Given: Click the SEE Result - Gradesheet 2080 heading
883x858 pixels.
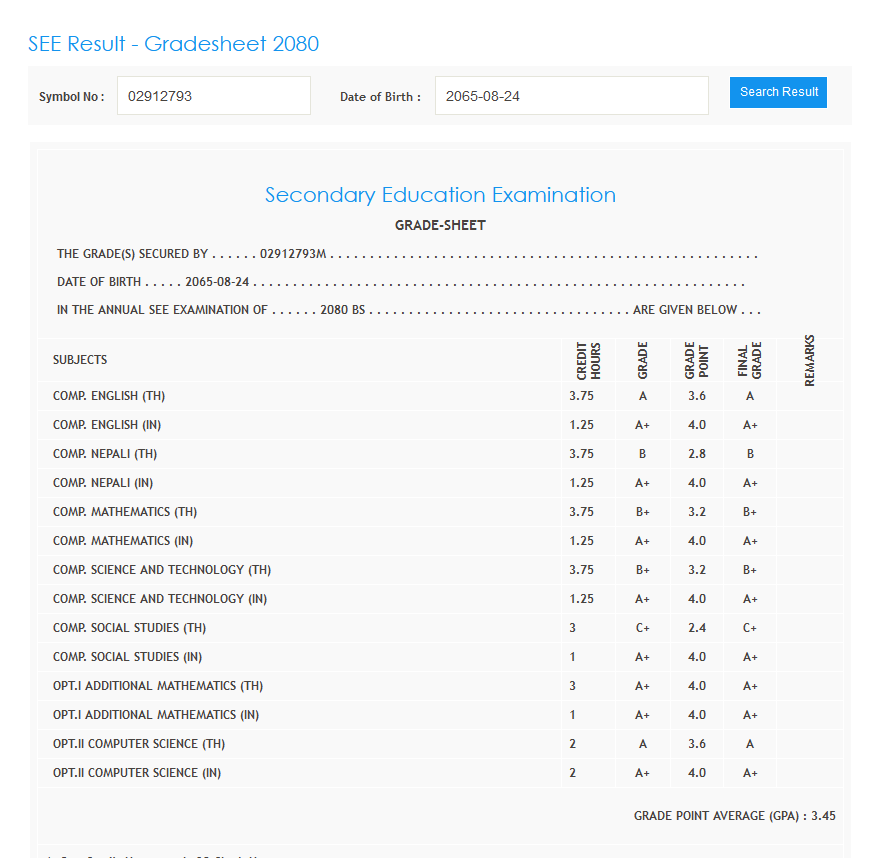Looking at the screenshot, I should click(x=173, y=44).
